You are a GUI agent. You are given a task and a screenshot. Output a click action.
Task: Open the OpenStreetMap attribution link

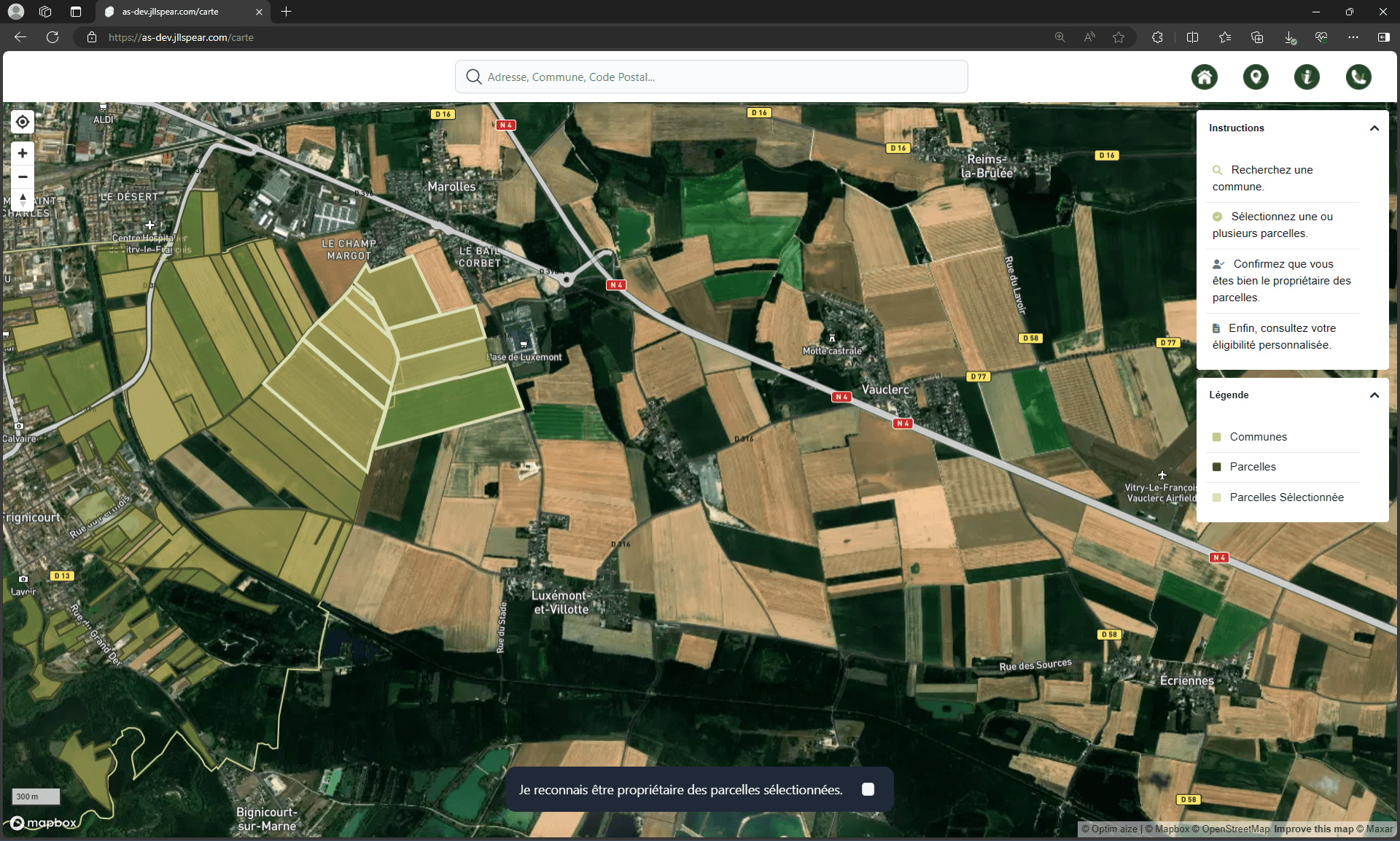click(1235, 829)
